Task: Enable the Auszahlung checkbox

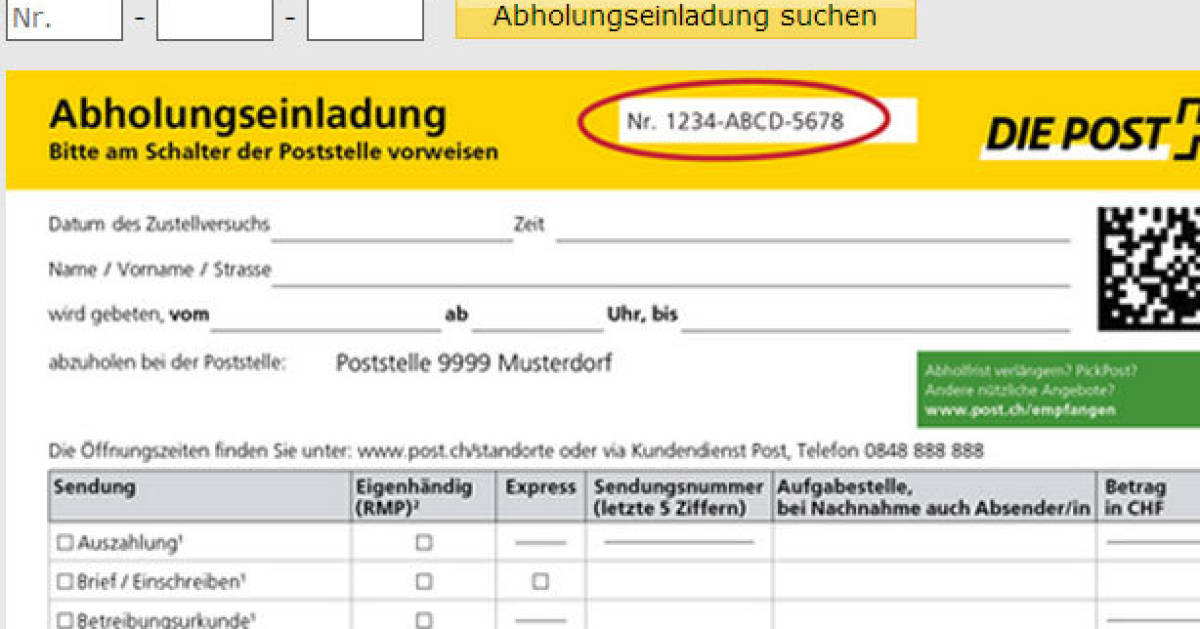Action: coord(63,543)
